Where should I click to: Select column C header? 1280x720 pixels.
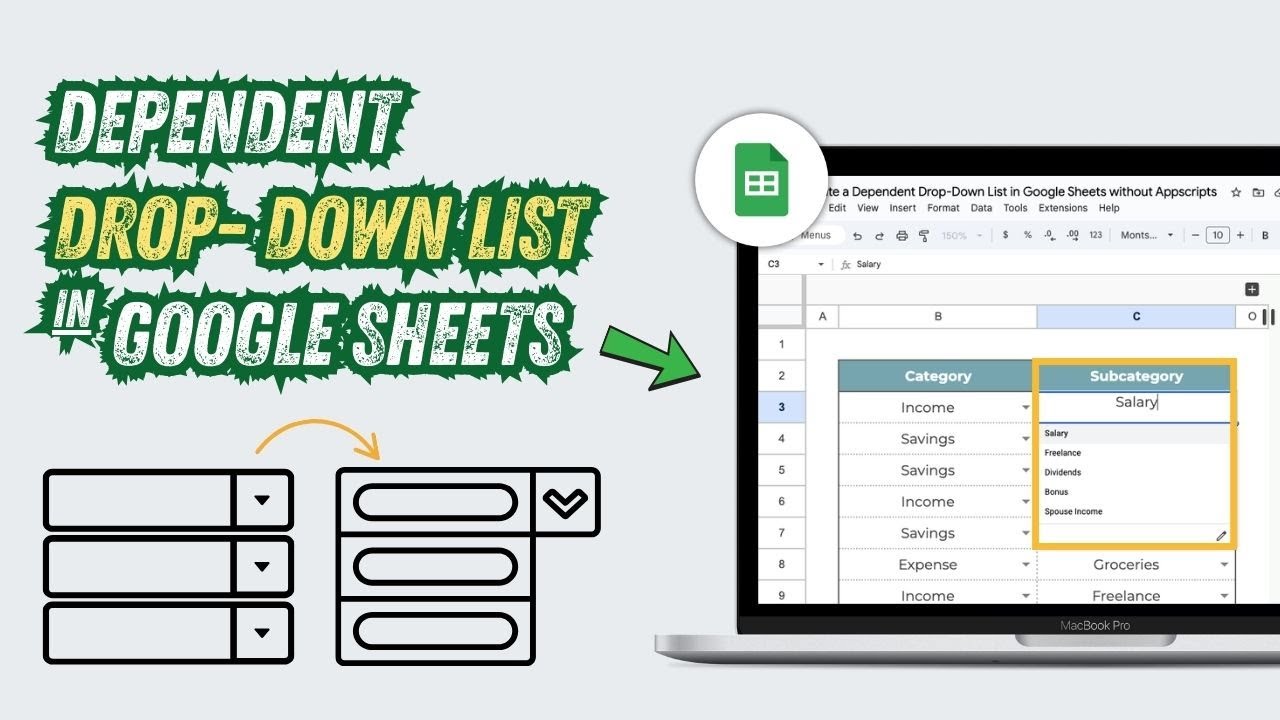1136,316
